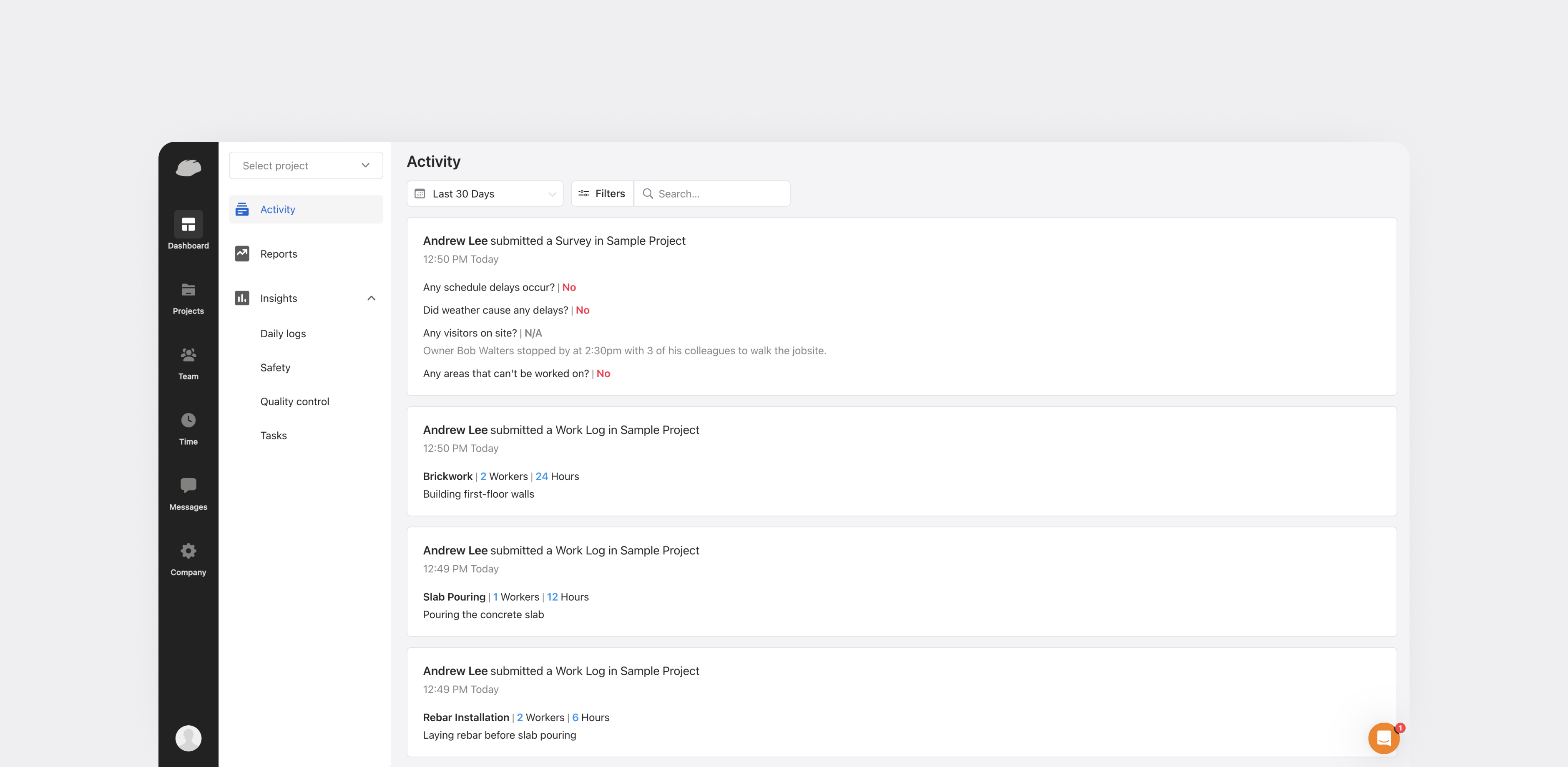Open the Messages chat icon

(188, 485)
